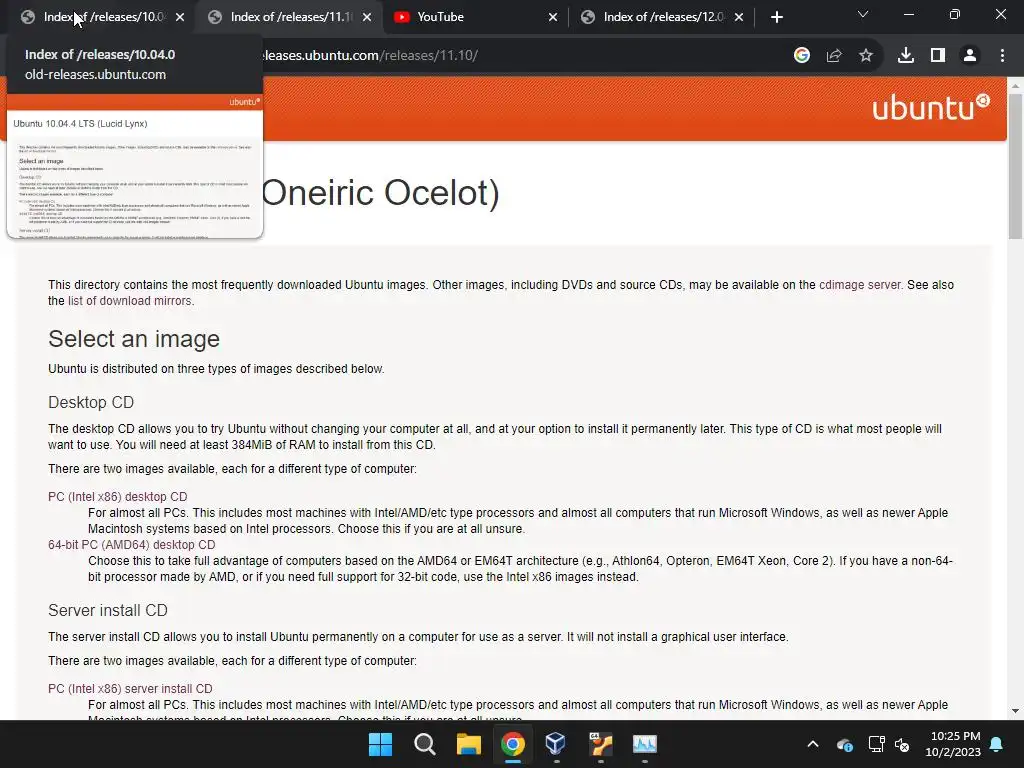Viewport: 1024px width, 768px height.
Task: Download PC (Intel x86) desktop CD
Action: click(118, 497)
